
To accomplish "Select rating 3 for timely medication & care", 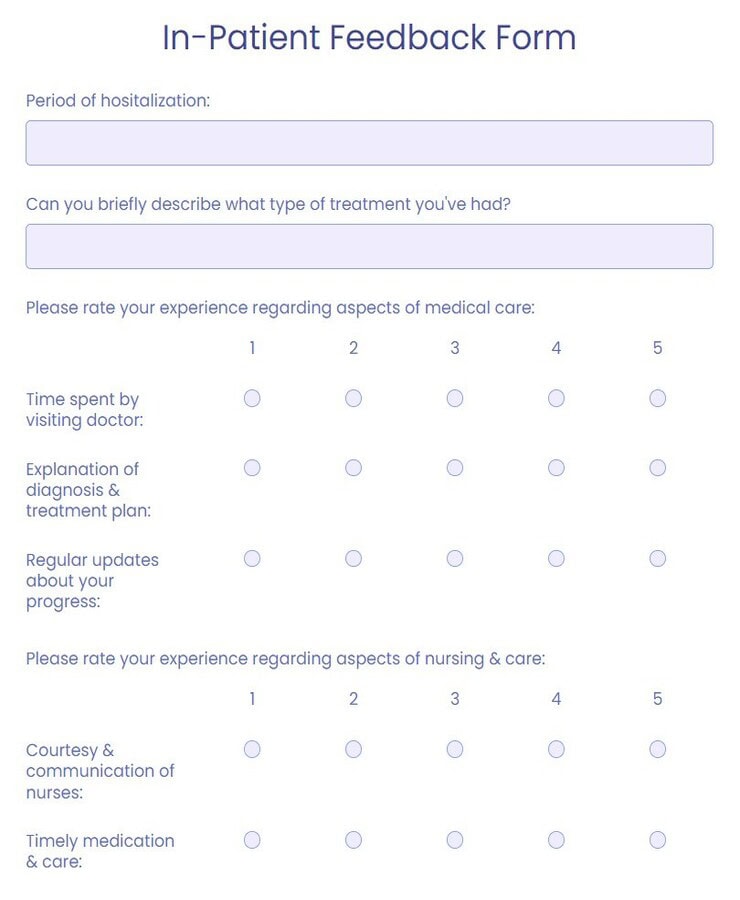I will [x=455, y=840].
